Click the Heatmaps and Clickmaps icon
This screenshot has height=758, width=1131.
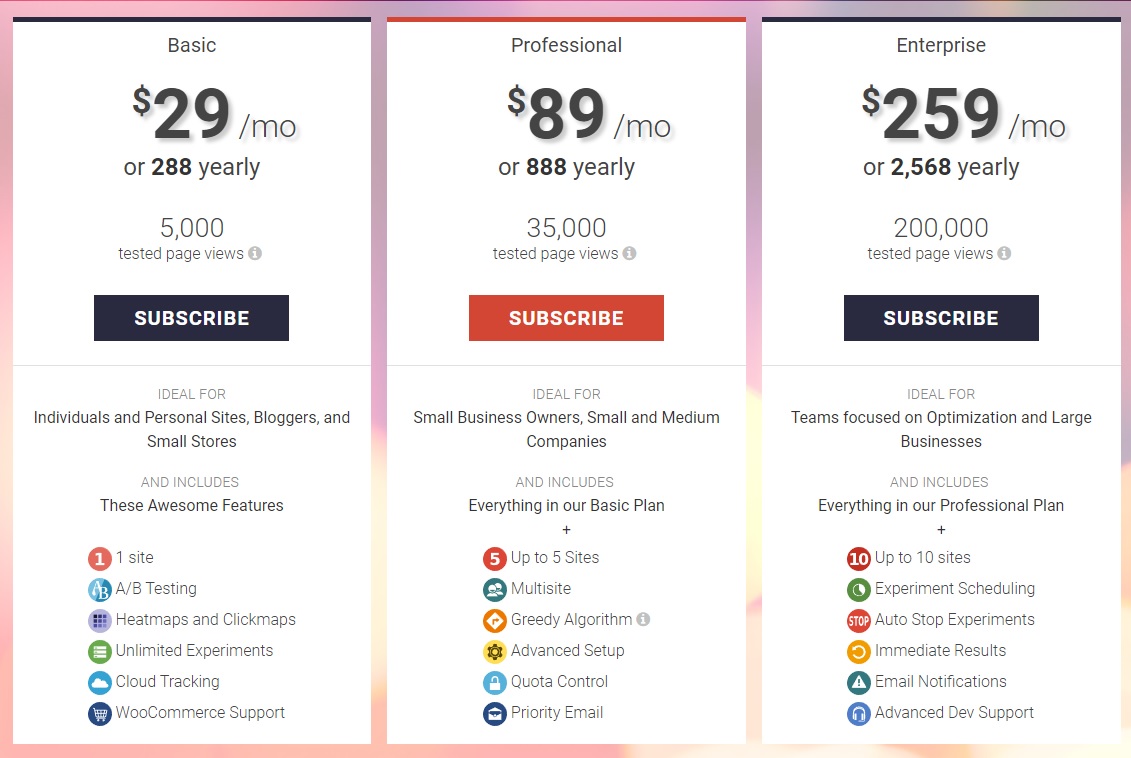point(99,620)
